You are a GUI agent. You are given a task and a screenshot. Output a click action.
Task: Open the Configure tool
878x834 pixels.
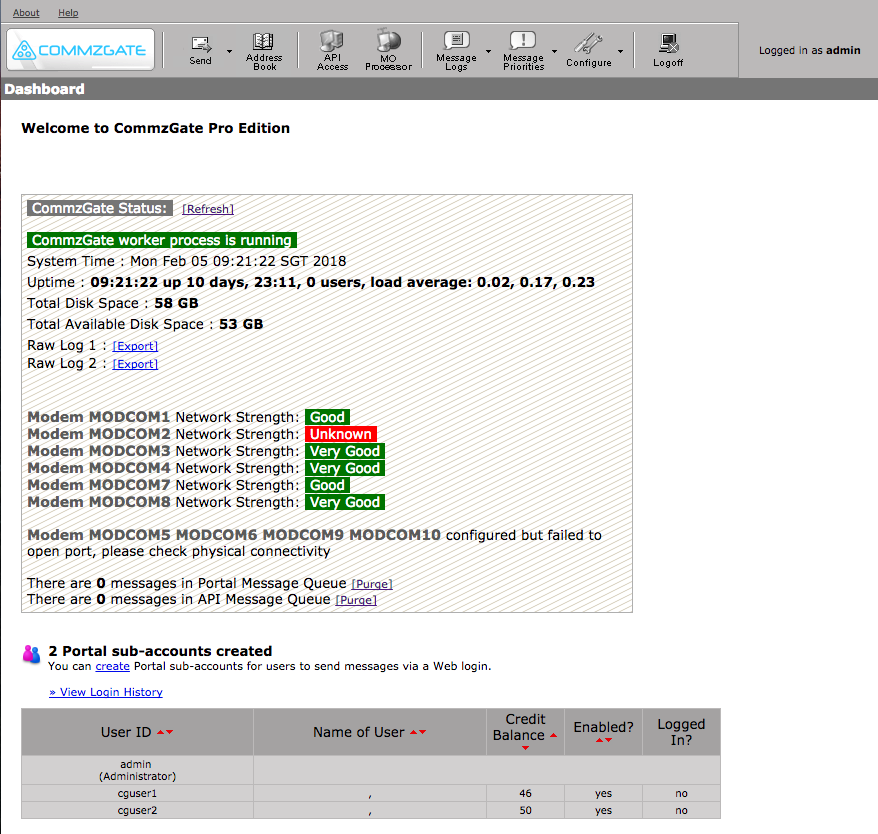[589, 50]
